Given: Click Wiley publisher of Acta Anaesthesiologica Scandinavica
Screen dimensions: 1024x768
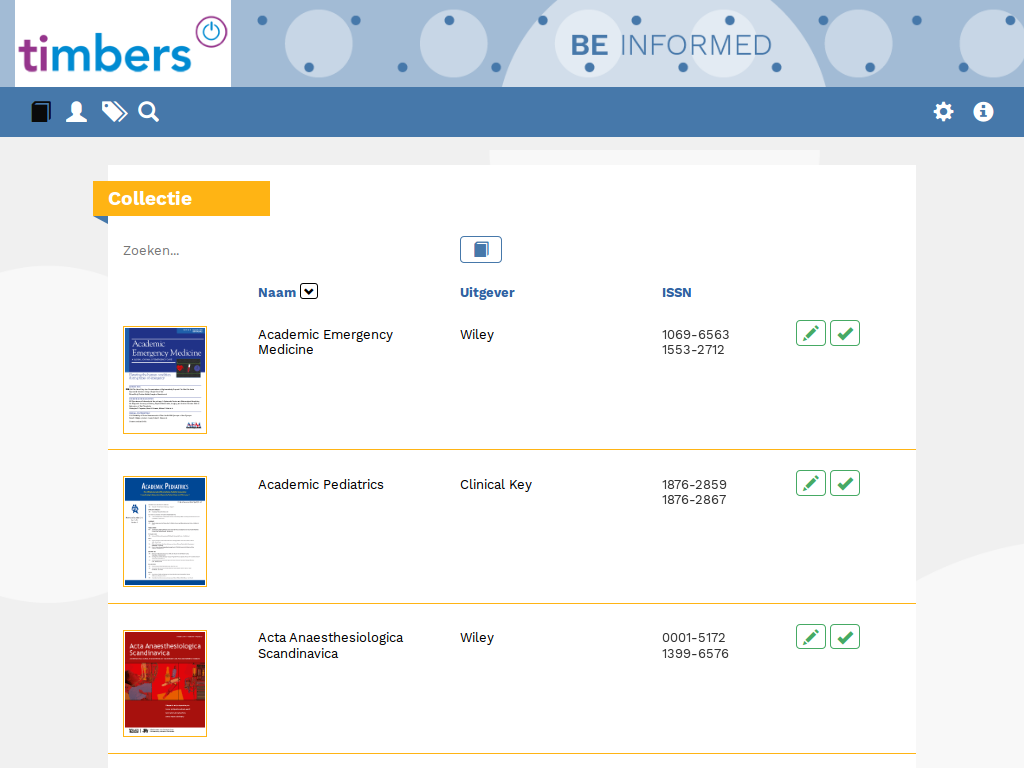Looking at the screenshot, I should click(x=477, y=638).
